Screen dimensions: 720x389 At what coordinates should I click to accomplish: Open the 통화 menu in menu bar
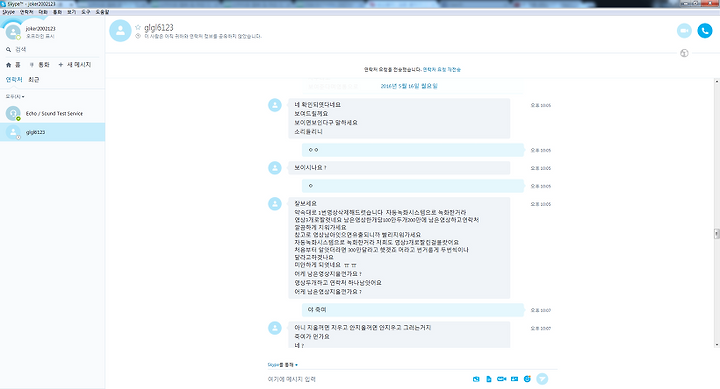tap(57, 12)
